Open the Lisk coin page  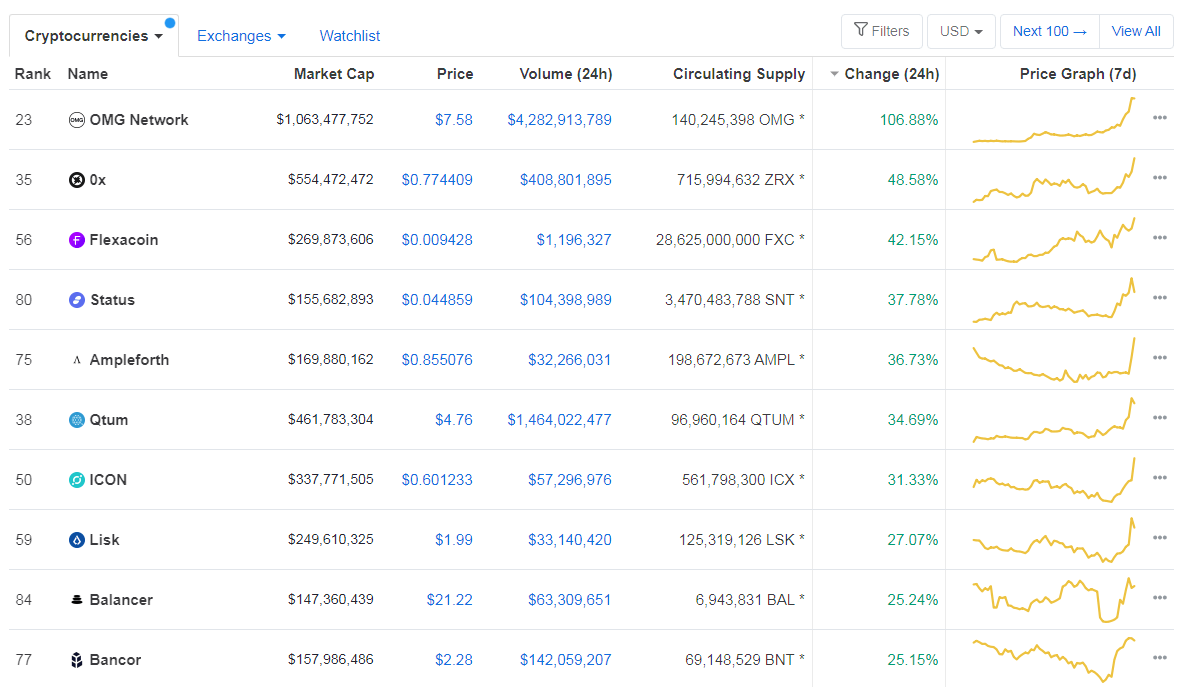tap(104, 540)
